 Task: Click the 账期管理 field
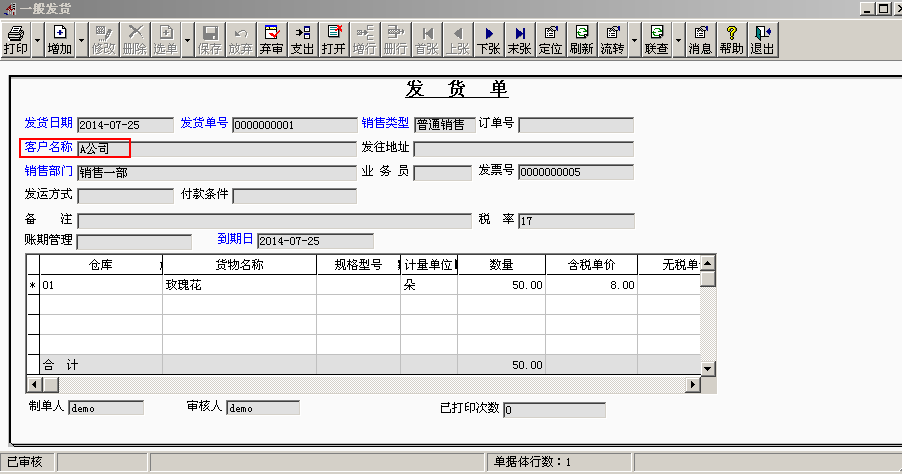(x=134, y=242)
